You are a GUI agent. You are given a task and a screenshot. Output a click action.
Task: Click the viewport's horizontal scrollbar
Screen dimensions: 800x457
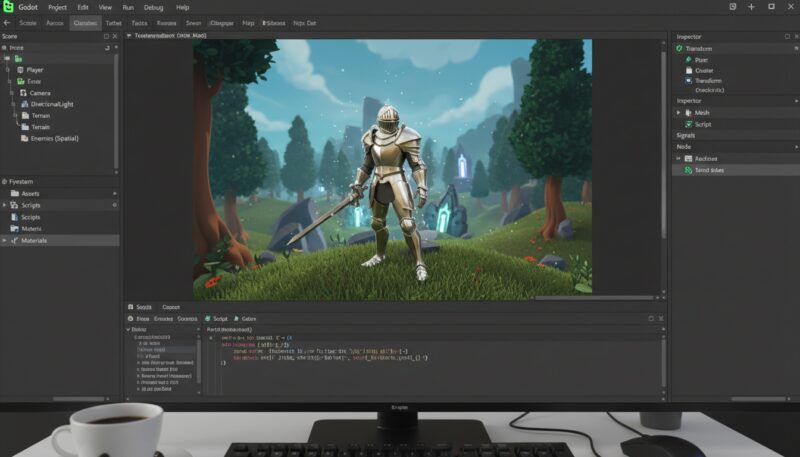pyautogui.click(x=593, y=297)
